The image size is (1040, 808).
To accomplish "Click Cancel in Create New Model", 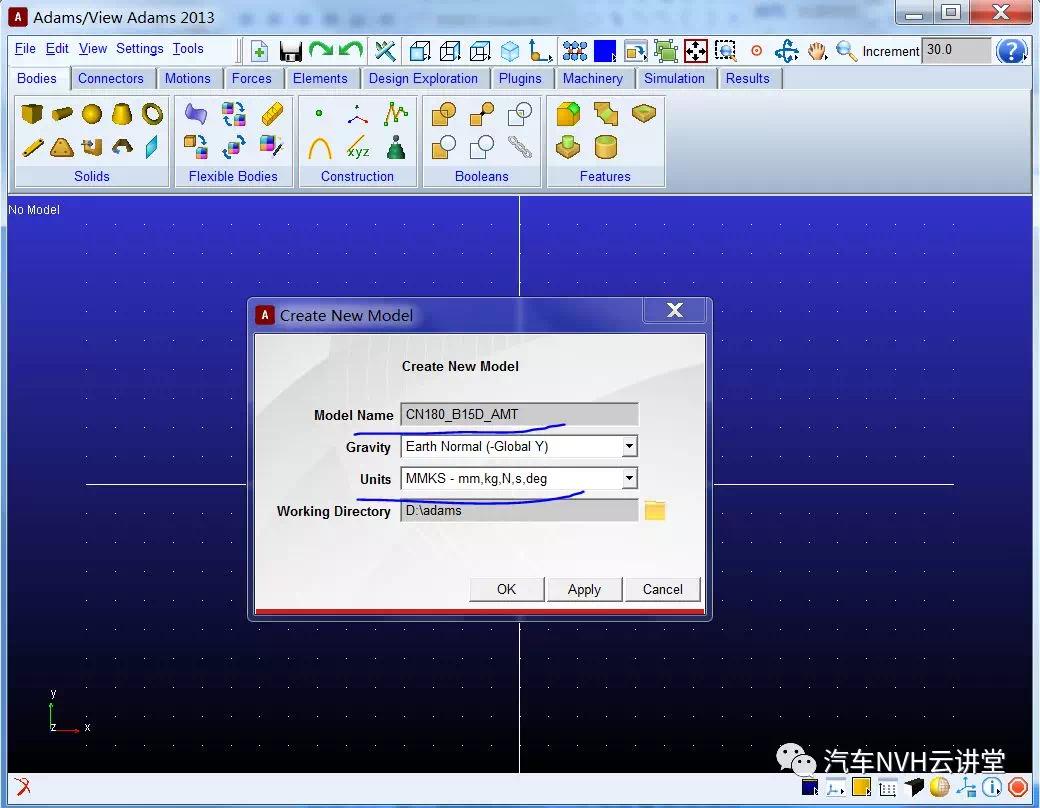I will coord(663,589).
